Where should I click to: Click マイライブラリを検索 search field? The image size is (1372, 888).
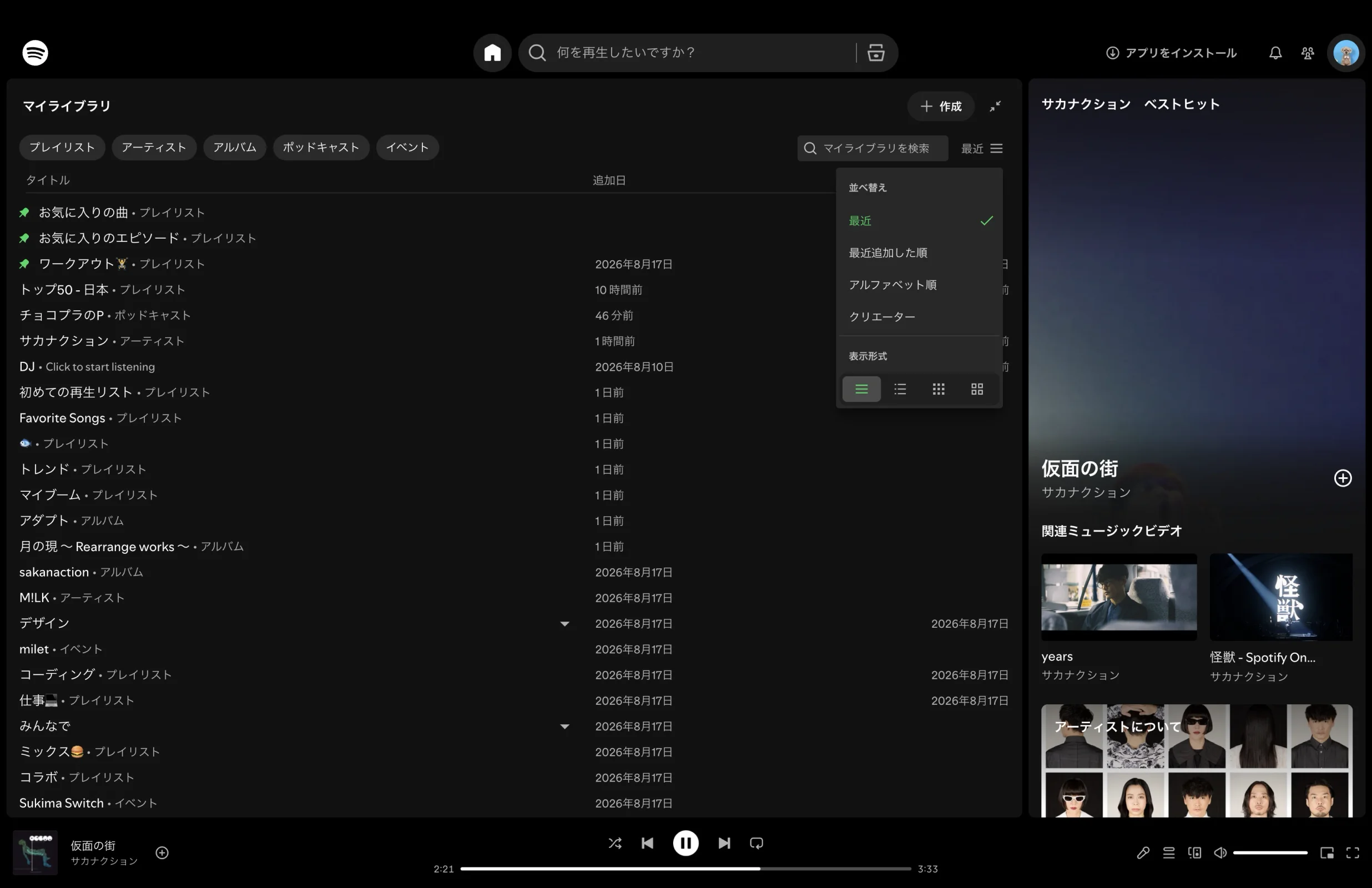[x=873, y=148]
